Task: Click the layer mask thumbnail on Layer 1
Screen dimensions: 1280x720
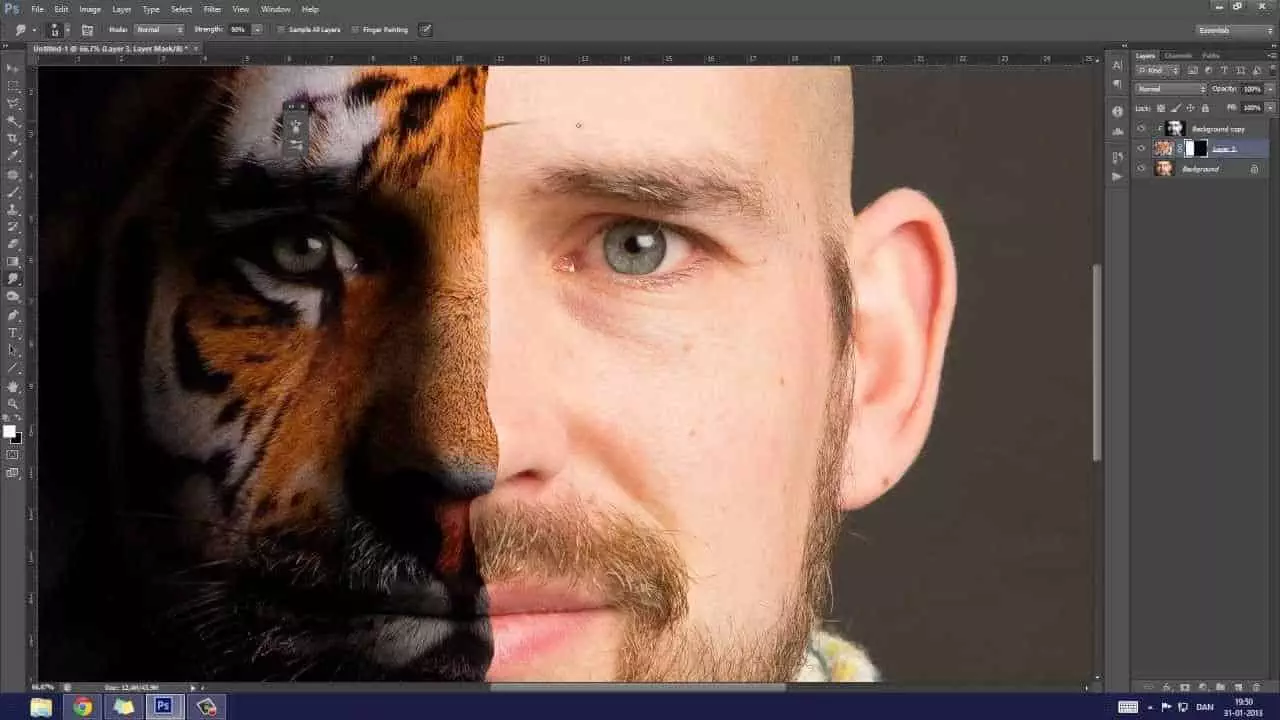Action: (x=1195, y=147)
